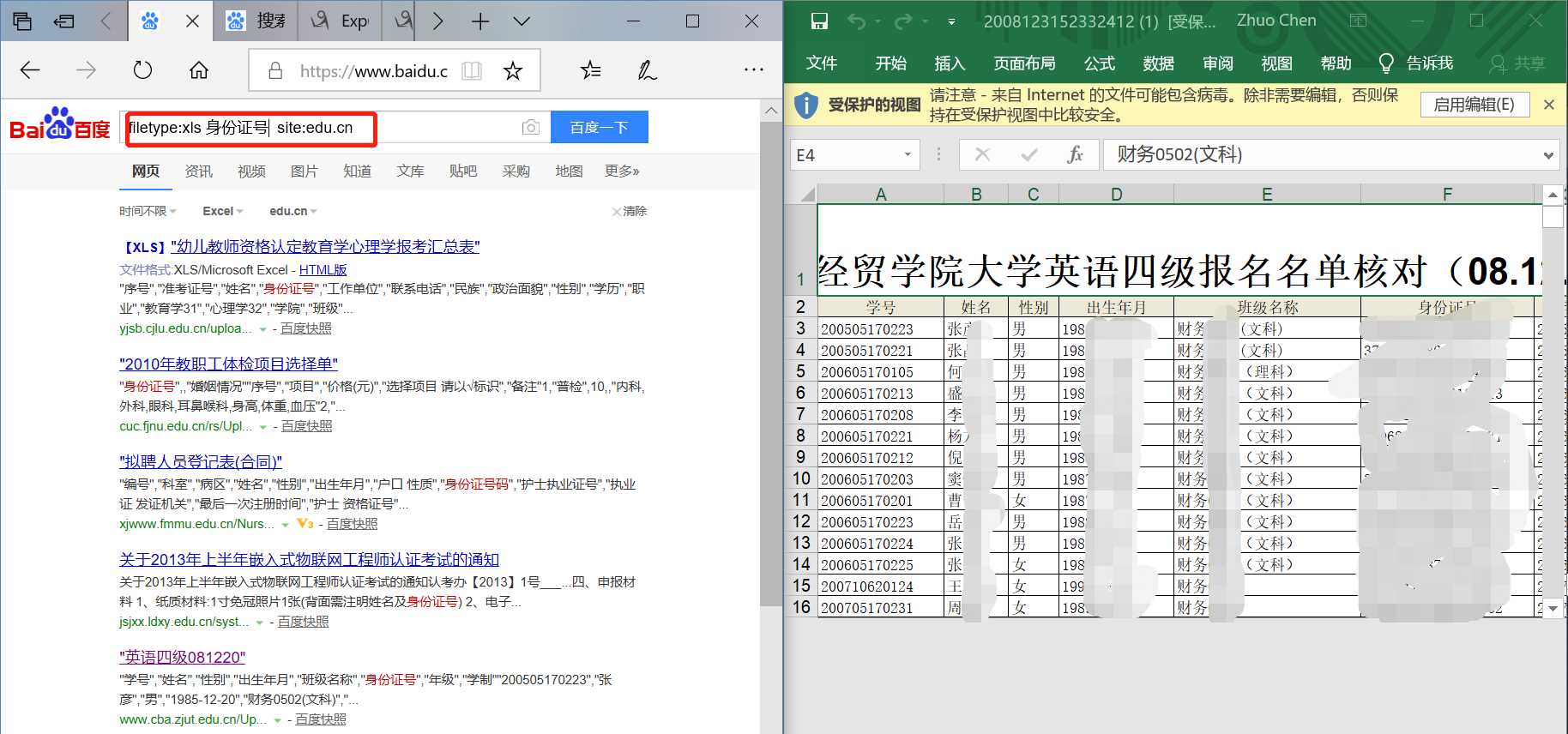Open a new tab with plus icon
This screenshot has width=1568, height=734.
pyautogui.click(x=480, y=21)
